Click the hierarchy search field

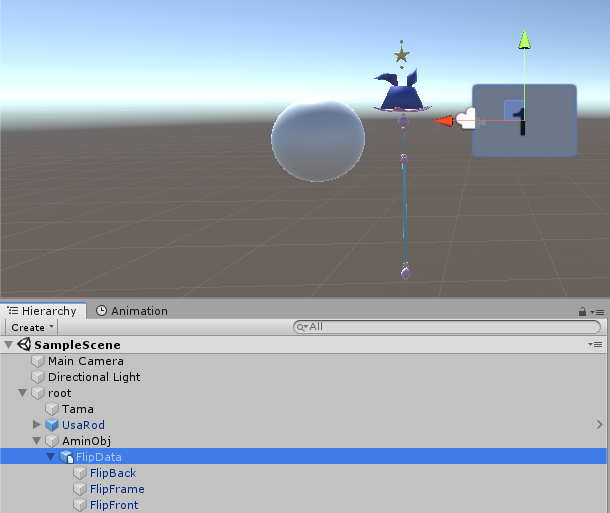[x=447, y=327]
